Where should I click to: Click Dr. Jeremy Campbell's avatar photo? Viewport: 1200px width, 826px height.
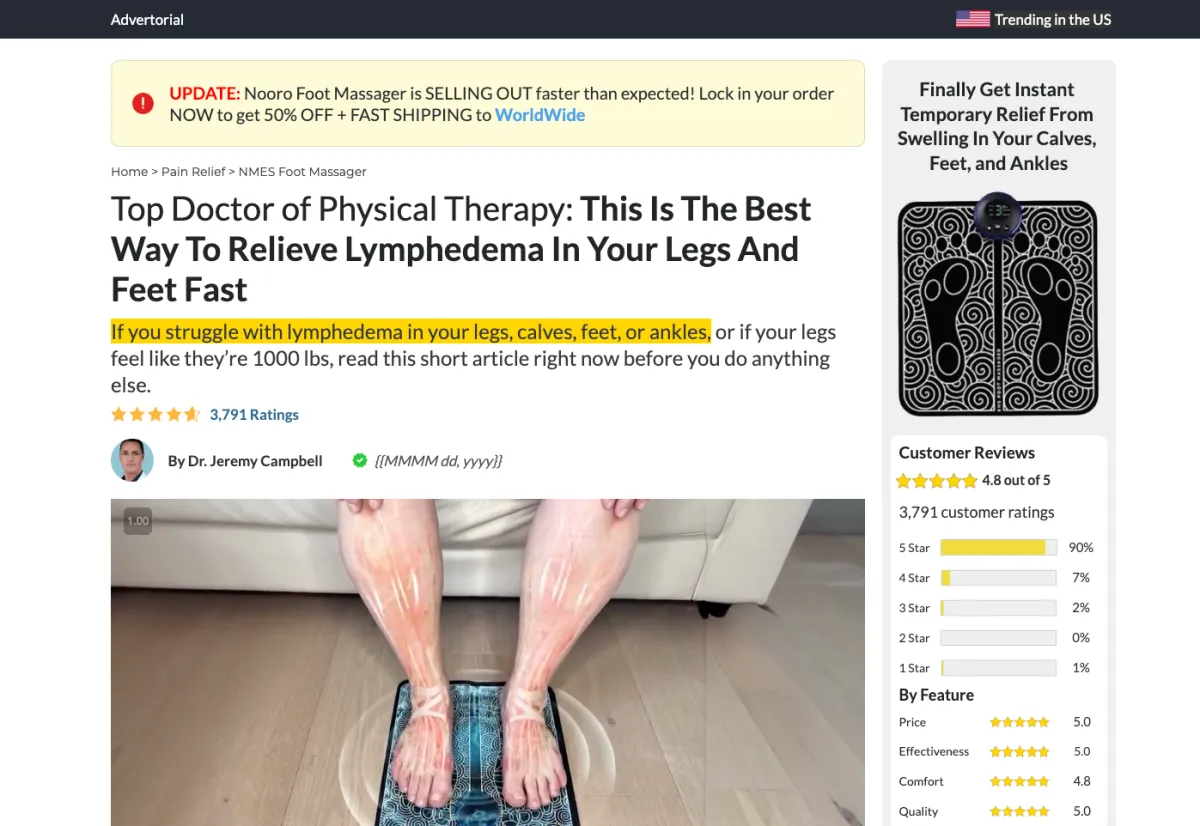click(x=132, y=460)
